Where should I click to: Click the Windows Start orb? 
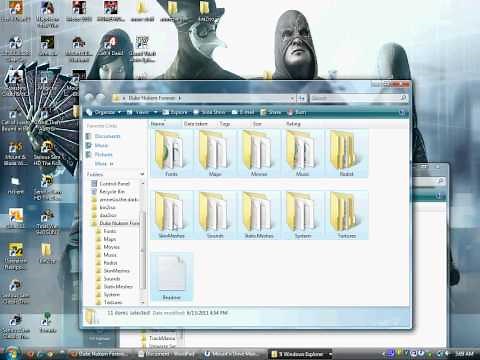tap(11, 353)
